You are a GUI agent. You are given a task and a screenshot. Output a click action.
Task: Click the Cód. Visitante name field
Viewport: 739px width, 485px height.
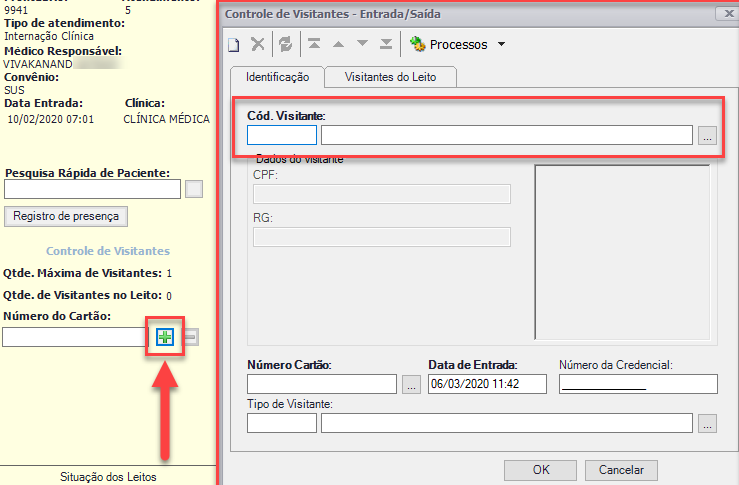(x=507, y=135)
